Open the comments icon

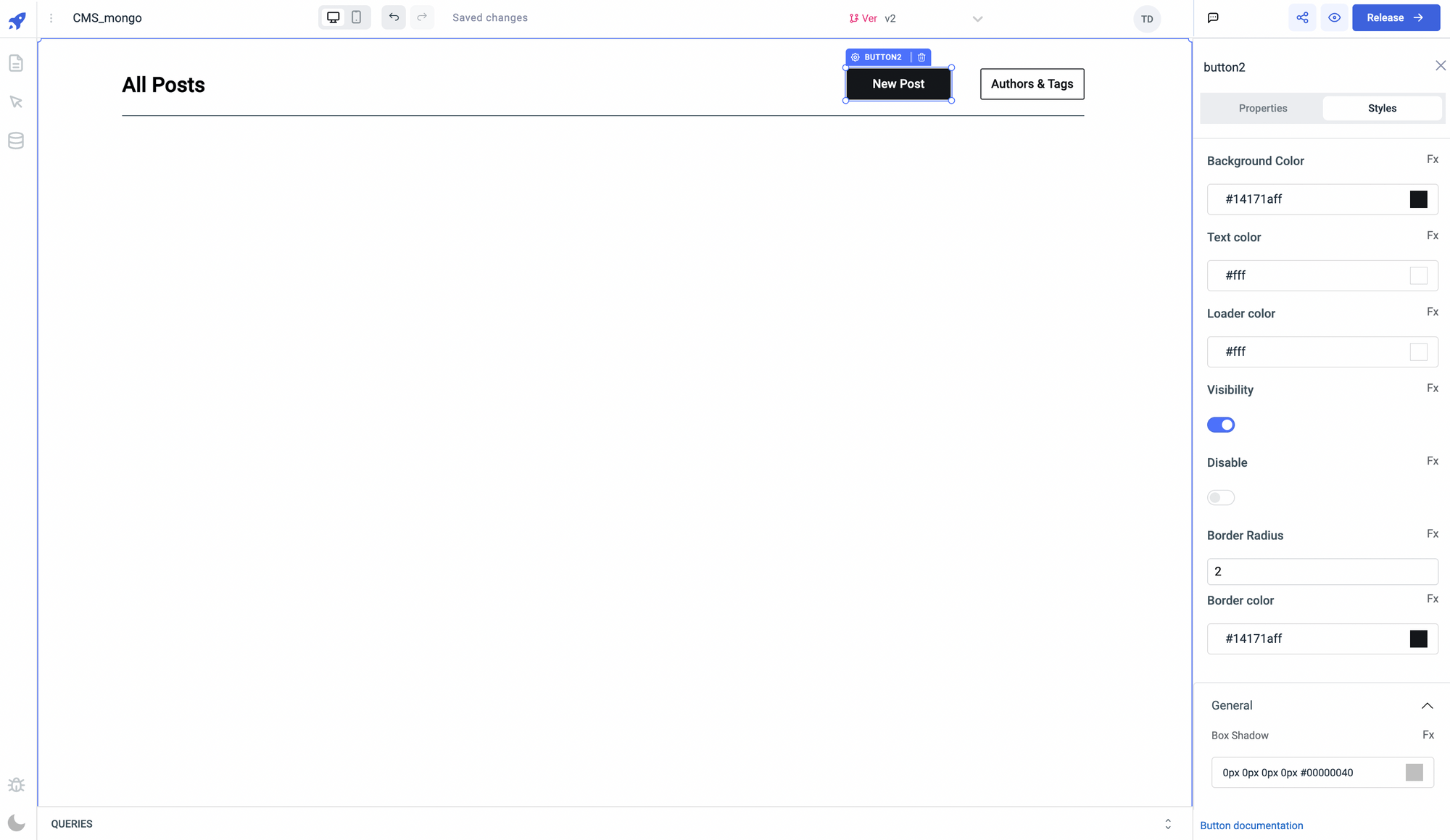[1213, 18]
